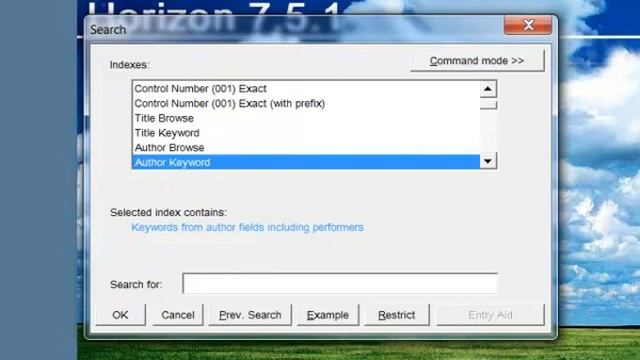This screenshot has width=640, height=360.
Task: Open the Restrict options
Action: click(396, 315)
